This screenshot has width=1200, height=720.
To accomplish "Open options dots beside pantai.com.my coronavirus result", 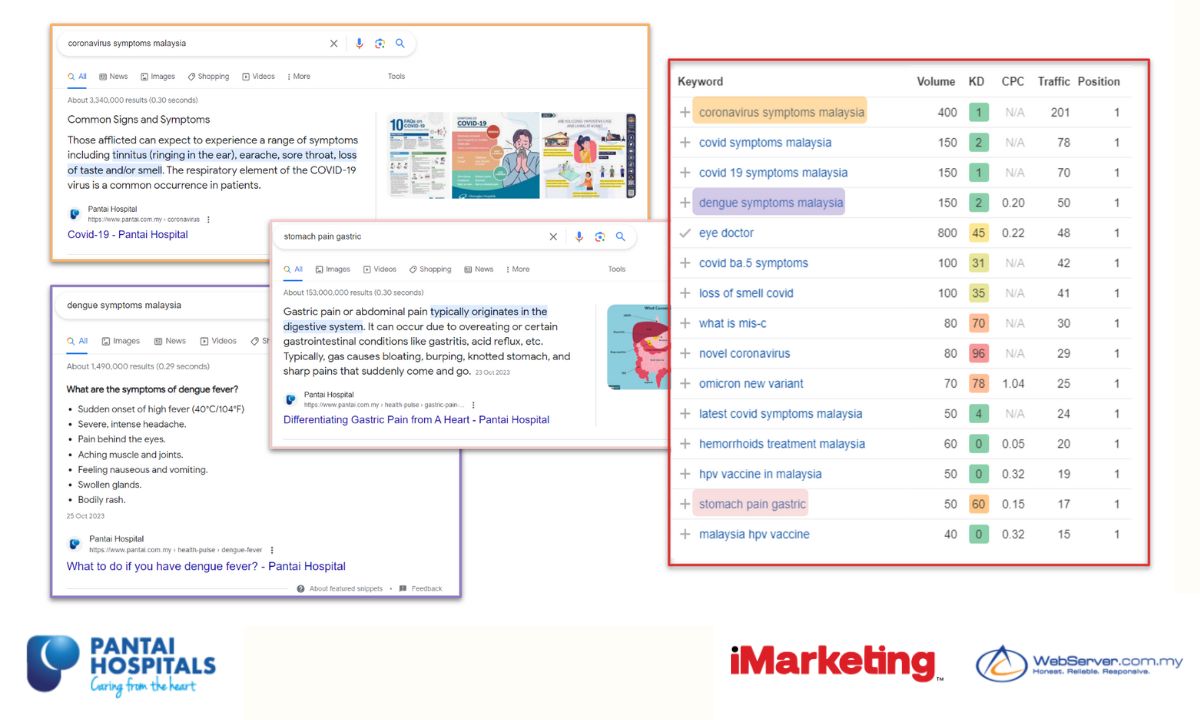I will click(208, 219).
